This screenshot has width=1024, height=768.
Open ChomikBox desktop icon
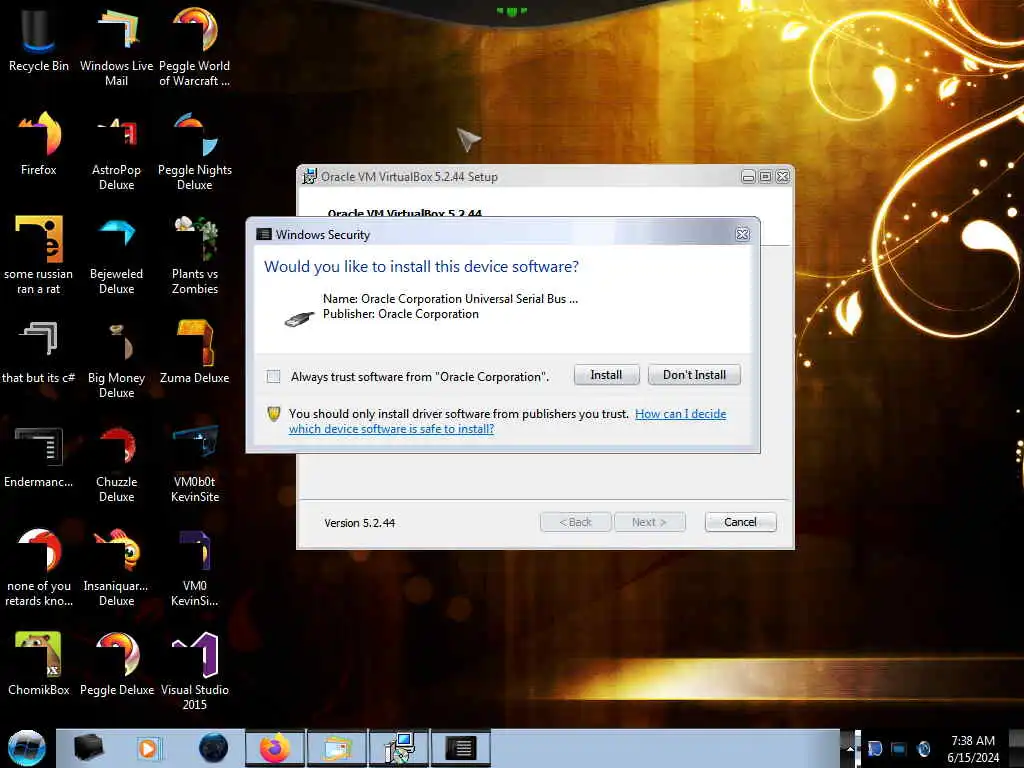click(x=39, y=664)
